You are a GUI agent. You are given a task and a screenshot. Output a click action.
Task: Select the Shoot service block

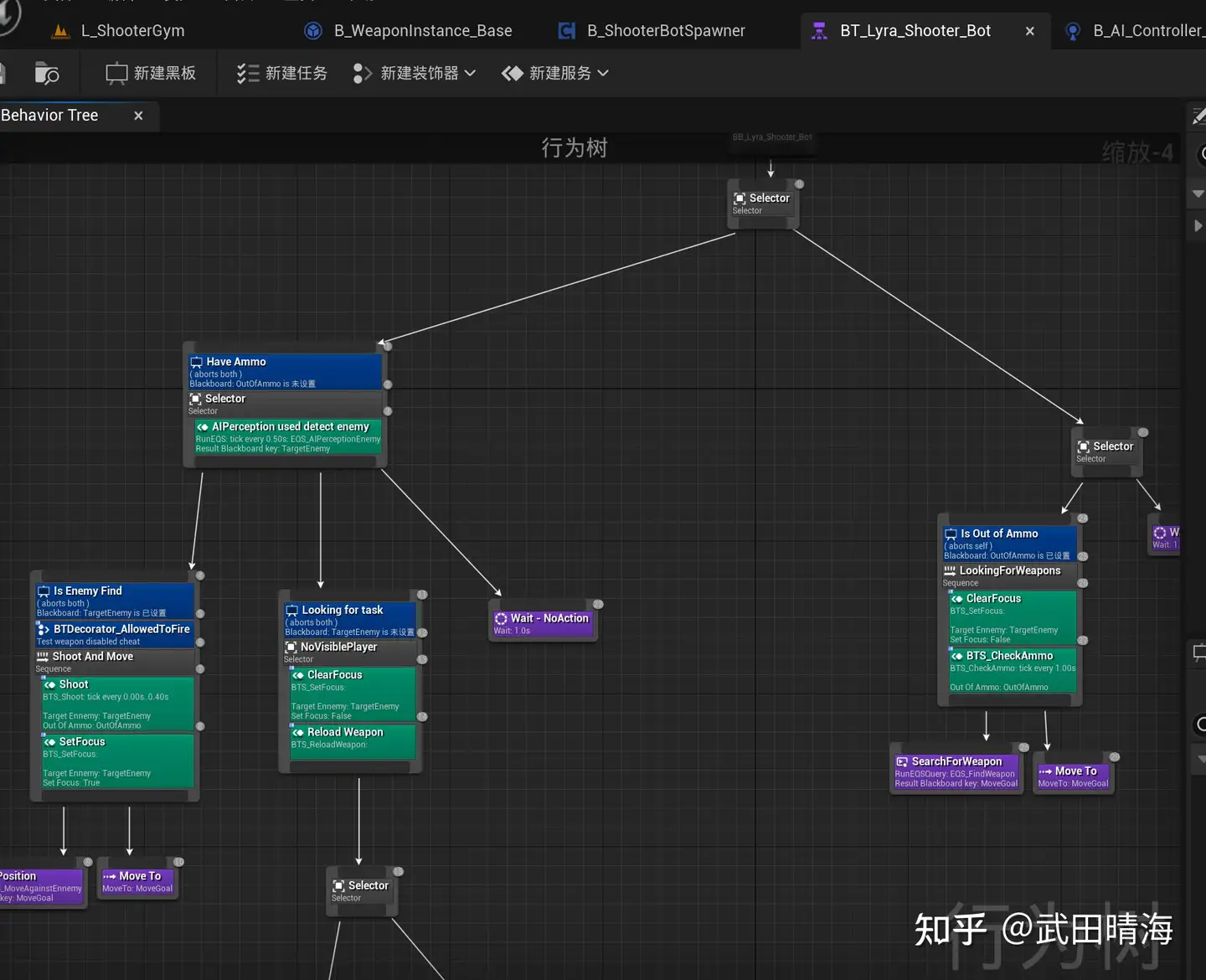pyautogui.click(x=118, y=704)
